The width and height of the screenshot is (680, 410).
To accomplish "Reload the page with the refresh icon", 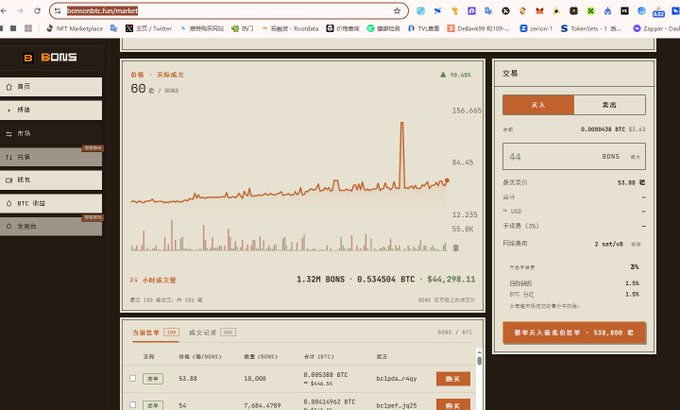I will (37, 11).
